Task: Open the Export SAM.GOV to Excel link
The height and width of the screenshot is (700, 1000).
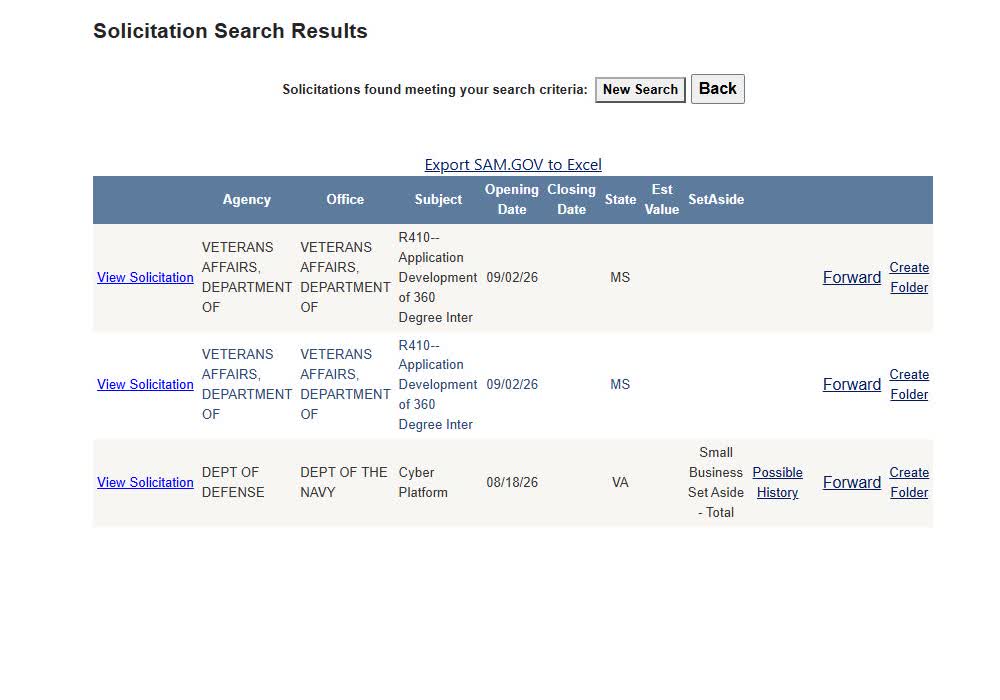Action: (513, 164)
